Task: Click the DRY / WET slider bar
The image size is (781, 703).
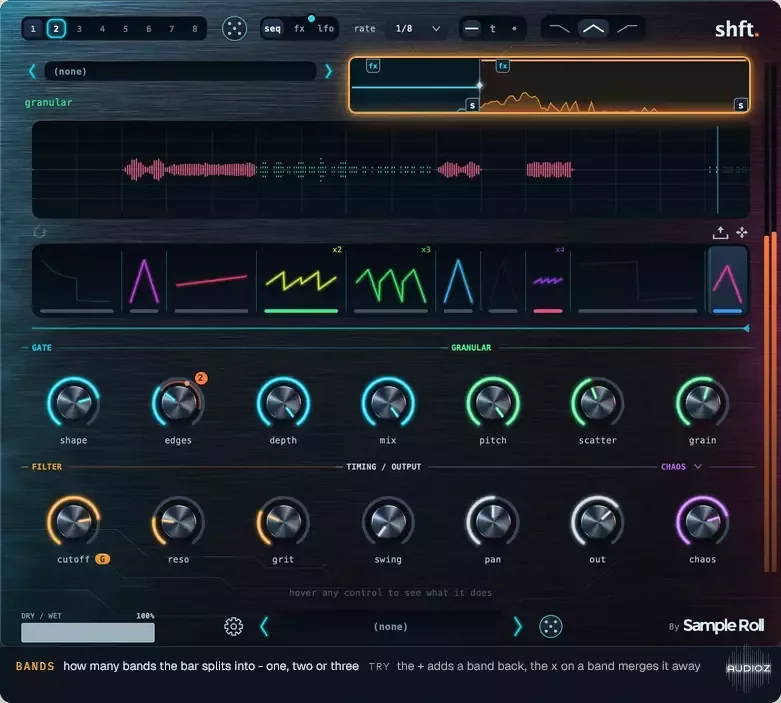Action: (88, 632)
